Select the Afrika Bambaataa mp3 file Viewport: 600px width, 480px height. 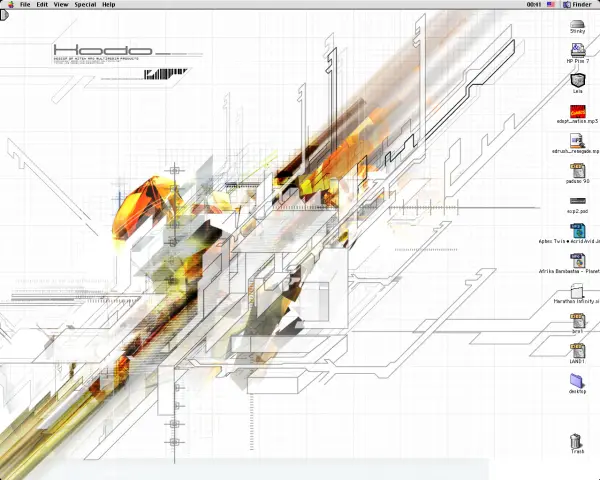click(577, 261)
